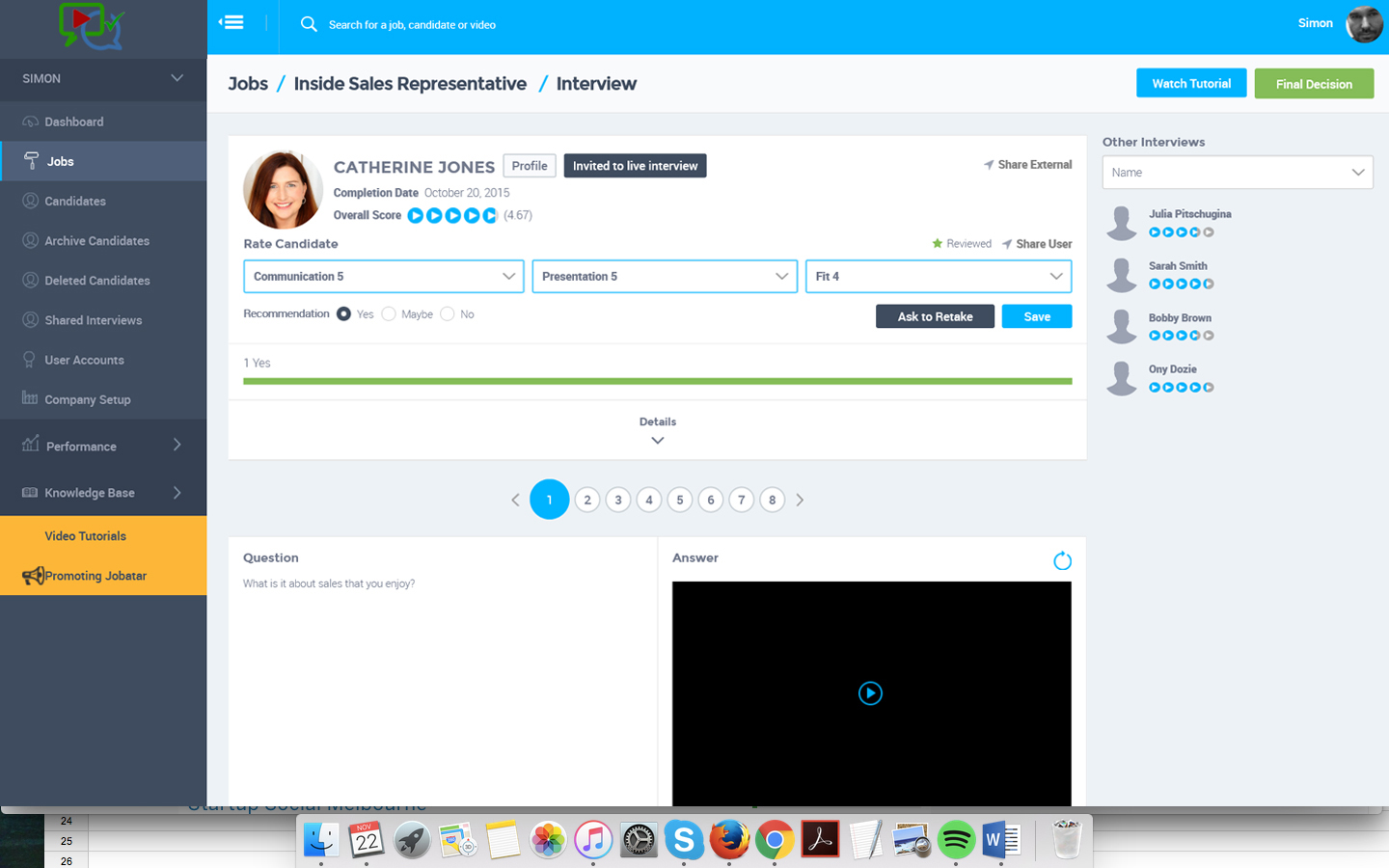Jump to question 5 in pagination
1389x868 pixels.
(679, 500)
